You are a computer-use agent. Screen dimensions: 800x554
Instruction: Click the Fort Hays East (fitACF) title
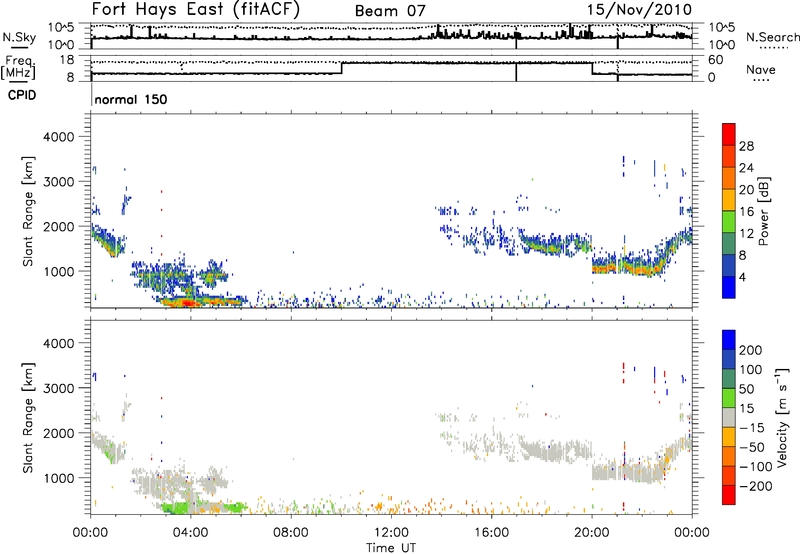pos(195,10)
